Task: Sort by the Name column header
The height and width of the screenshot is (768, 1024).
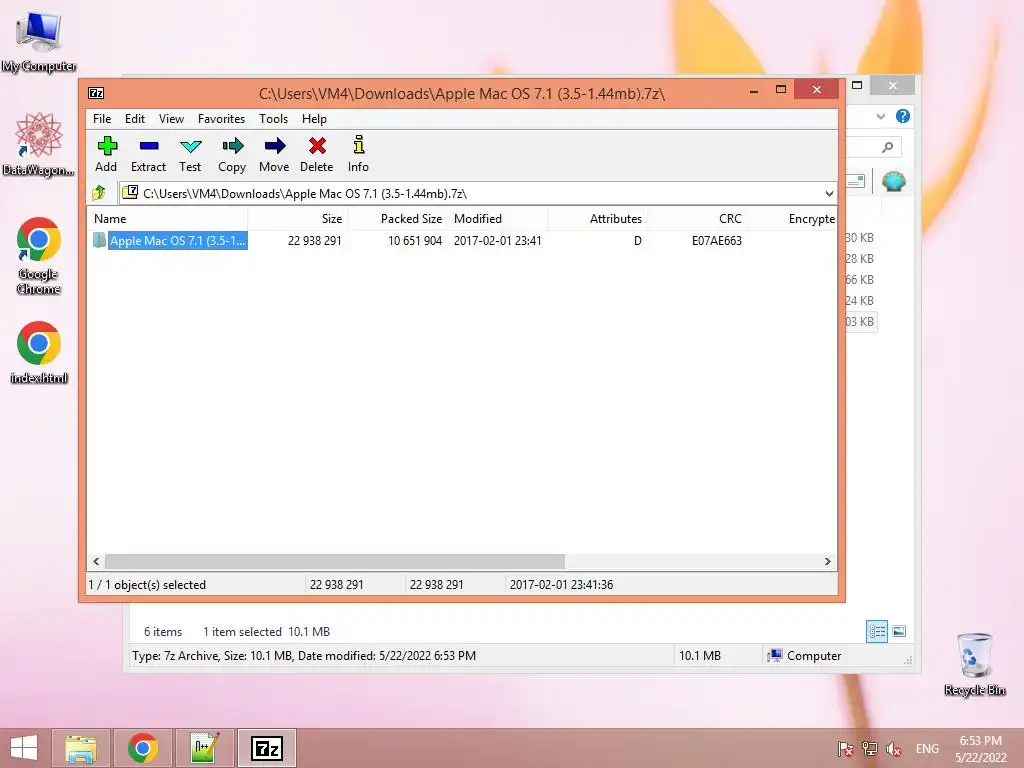Action: pos(167,219)
